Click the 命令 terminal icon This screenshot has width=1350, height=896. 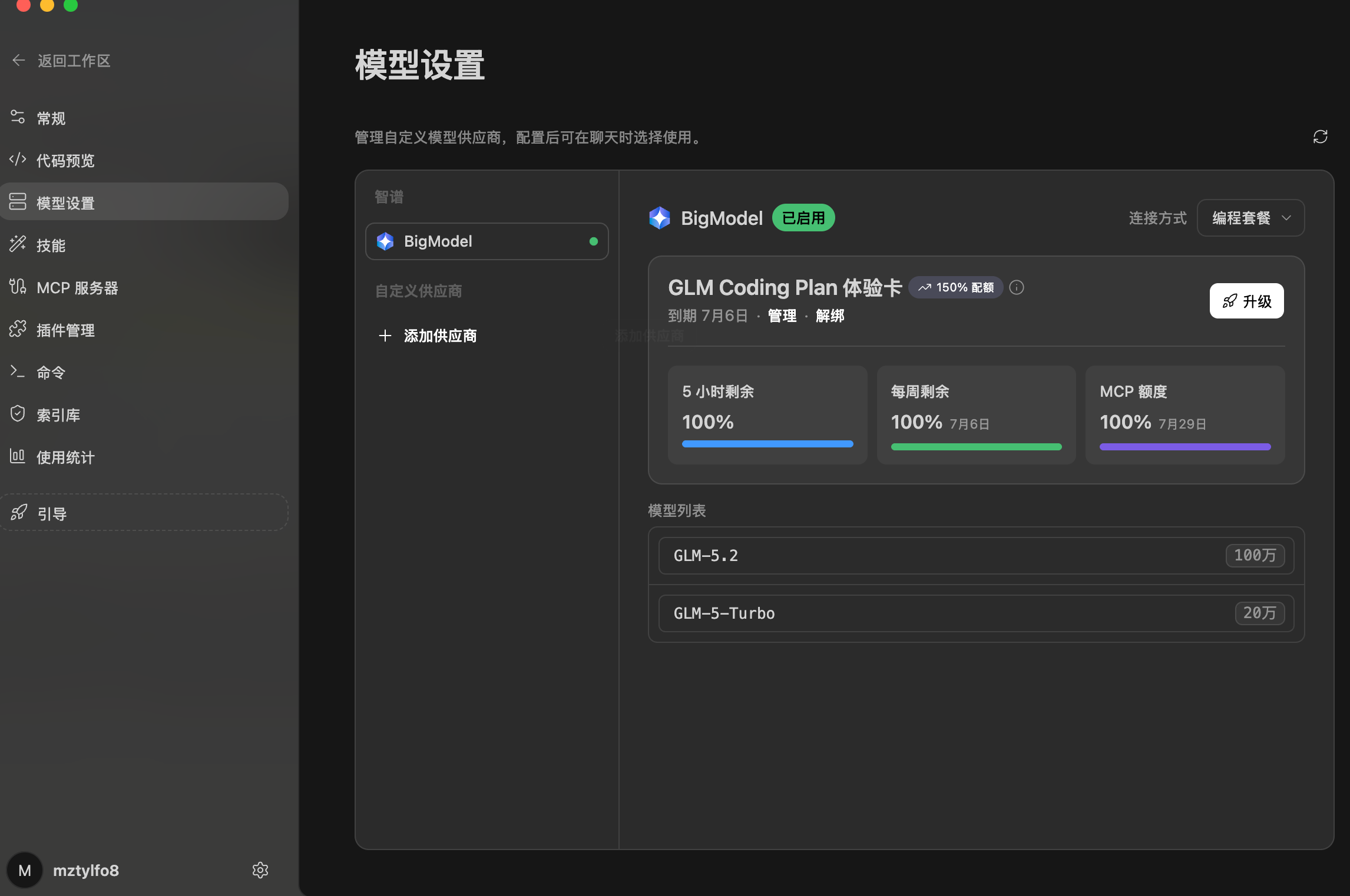[18, 371]
